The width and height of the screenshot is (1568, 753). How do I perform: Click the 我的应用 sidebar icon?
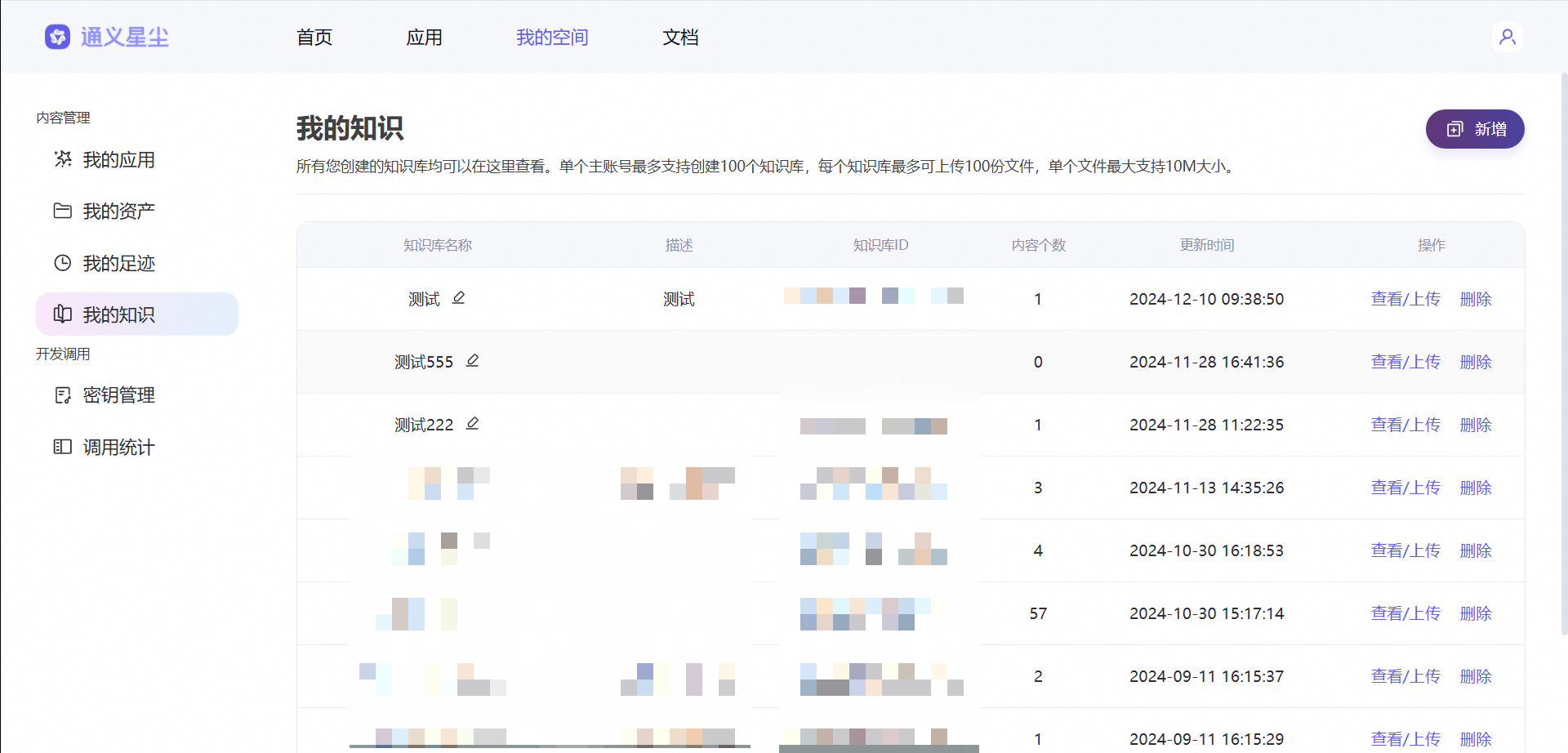pos(63,159)
